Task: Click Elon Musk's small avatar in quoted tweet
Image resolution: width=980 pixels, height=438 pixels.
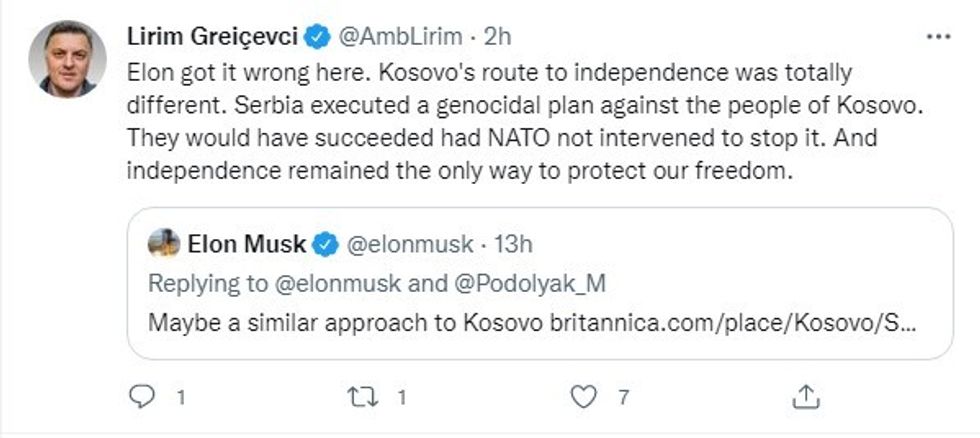Action: 163,243
